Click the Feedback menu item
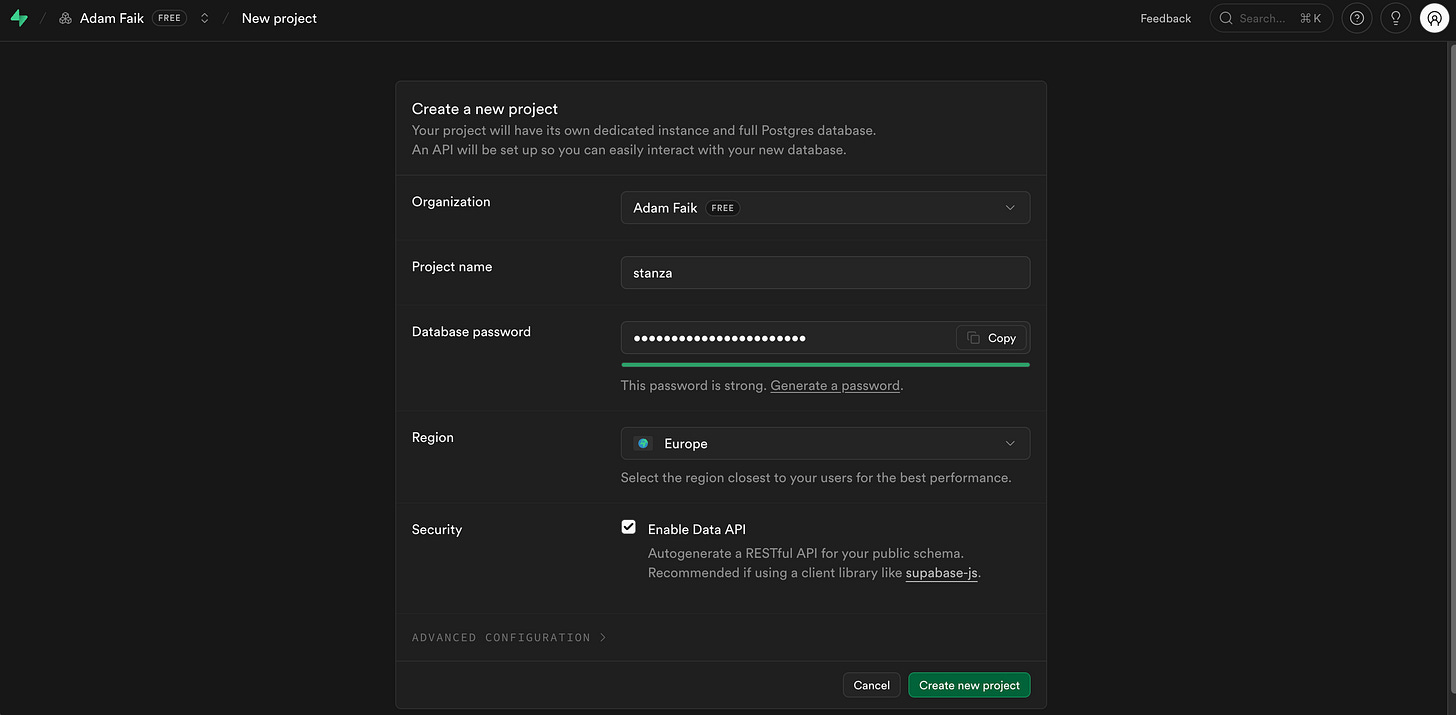Viewport: 1456px width, 715px height. pos(1164,17)
